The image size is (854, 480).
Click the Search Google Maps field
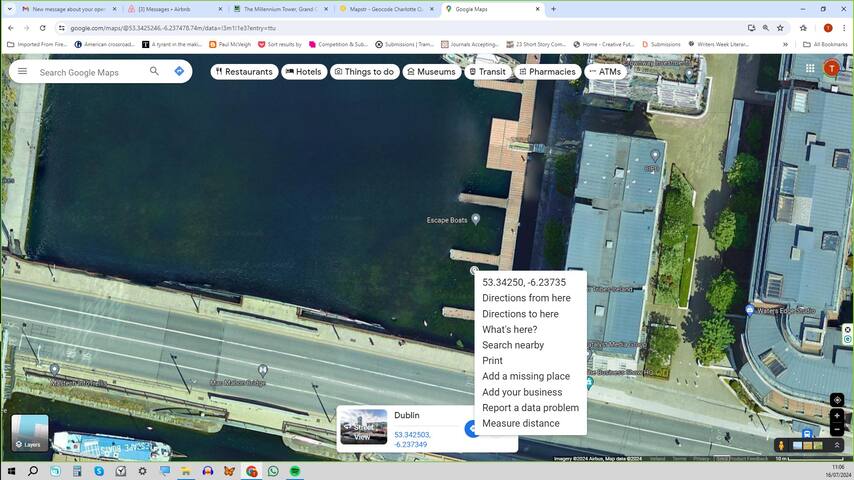90,72
